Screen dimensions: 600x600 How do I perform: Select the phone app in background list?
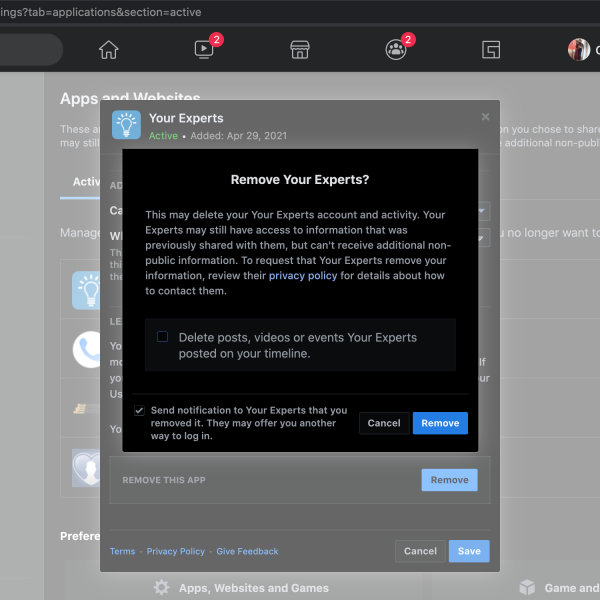(x=87, y=349)
